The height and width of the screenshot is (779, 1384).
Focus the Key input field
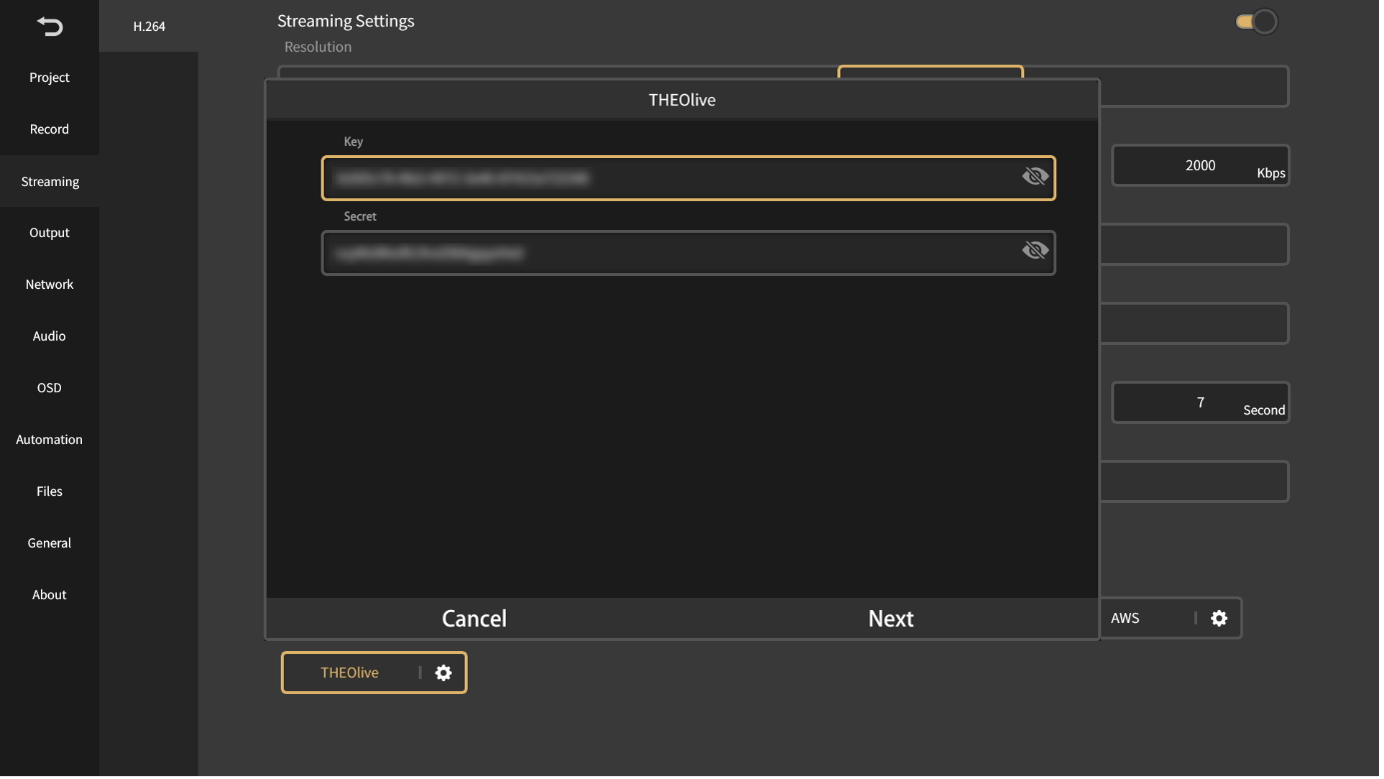pos(690,178)
